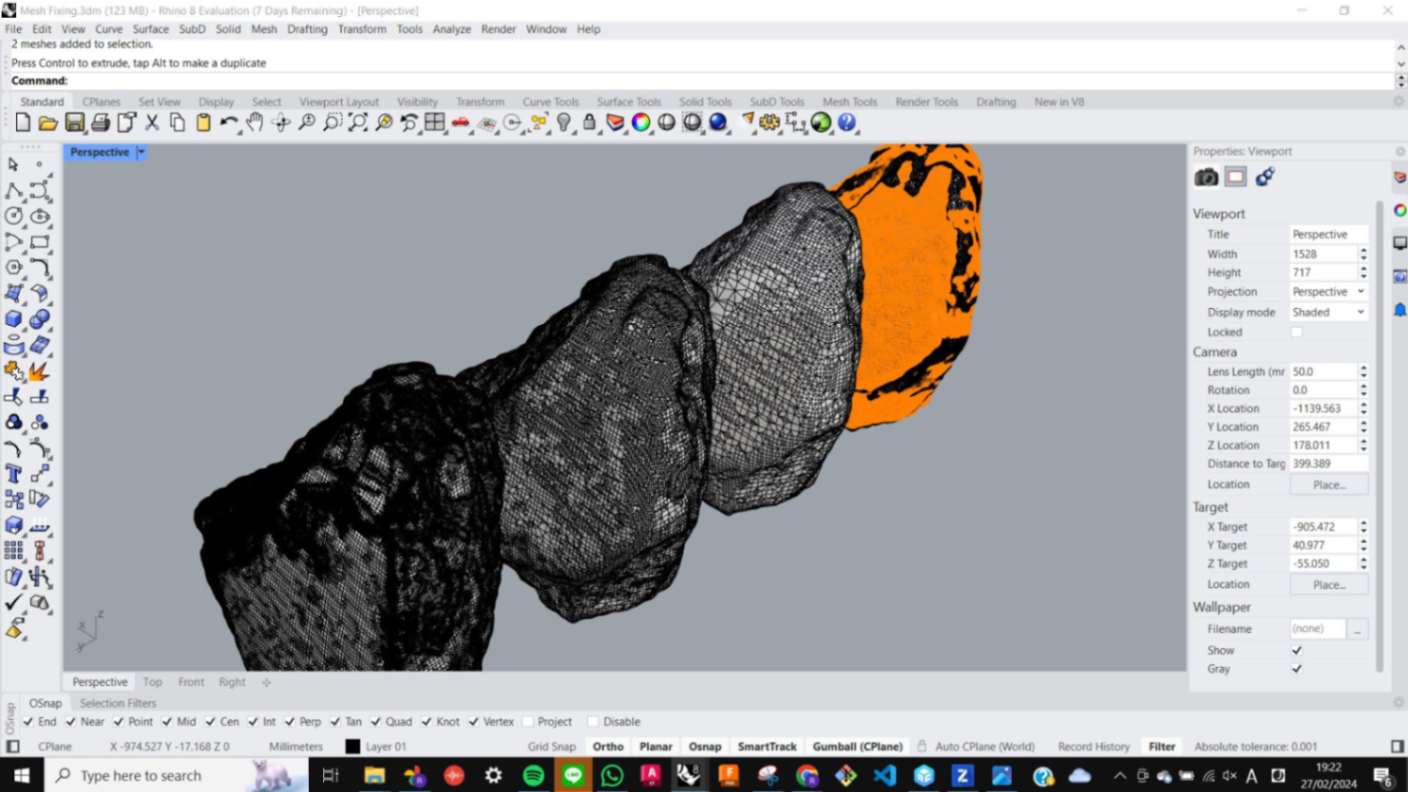Viewport: 1408px width, 792px height.
Task: Click the wallpaper filename browse button
Action: (x=1357, y=629)
